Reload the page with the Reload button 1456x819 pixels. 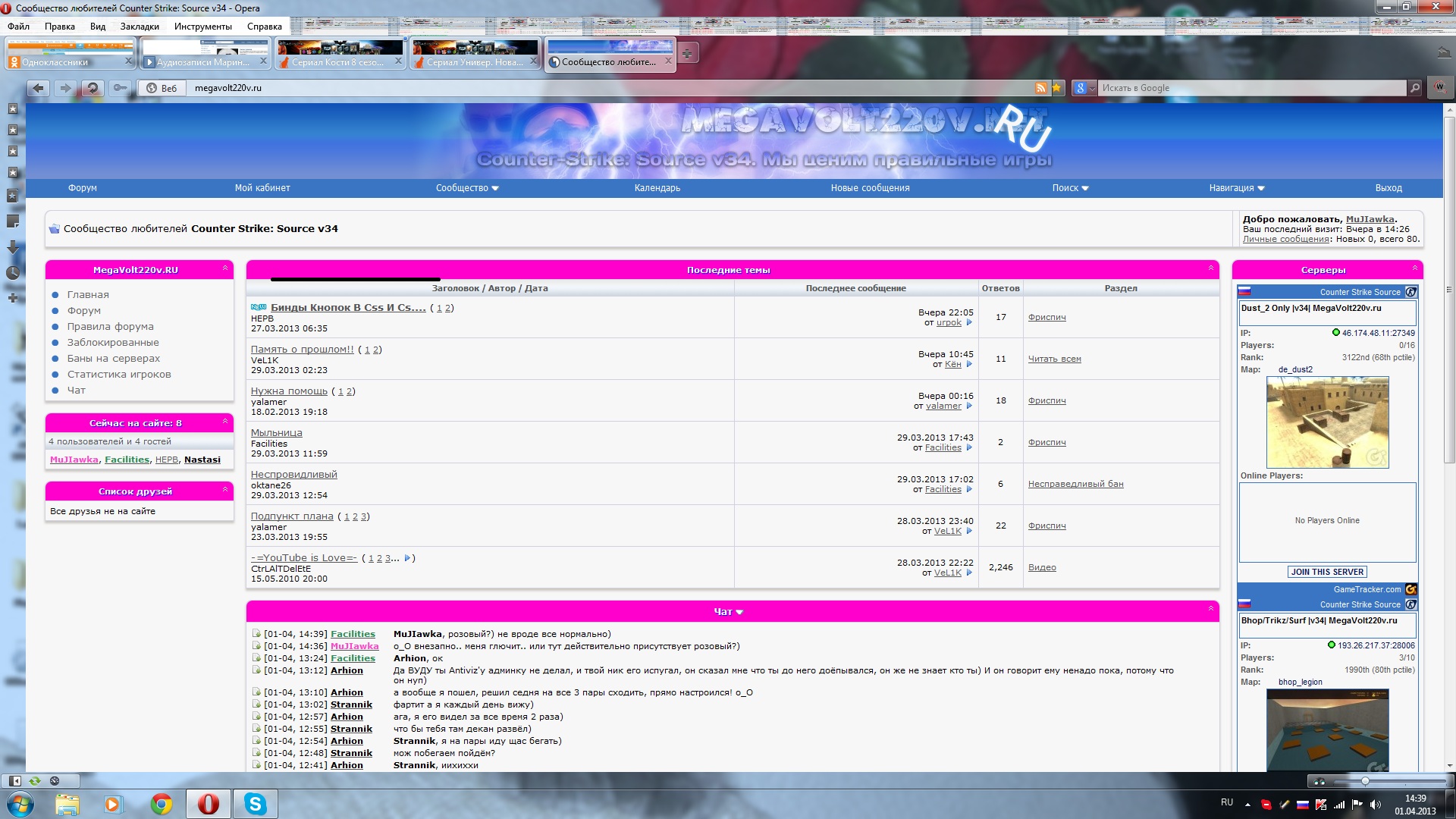(93, 88)
